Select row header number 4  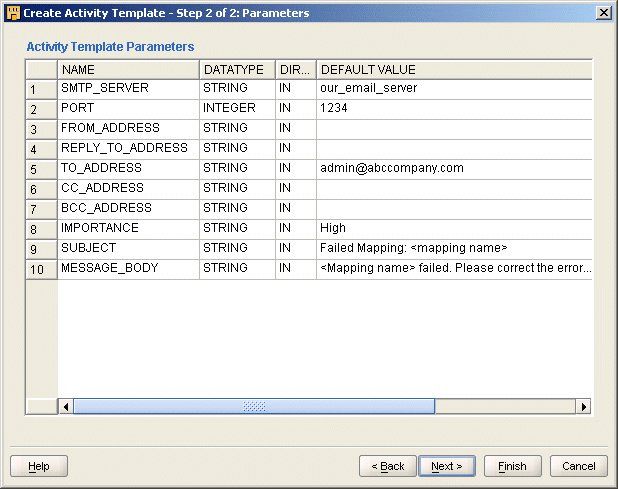point(41,149)
